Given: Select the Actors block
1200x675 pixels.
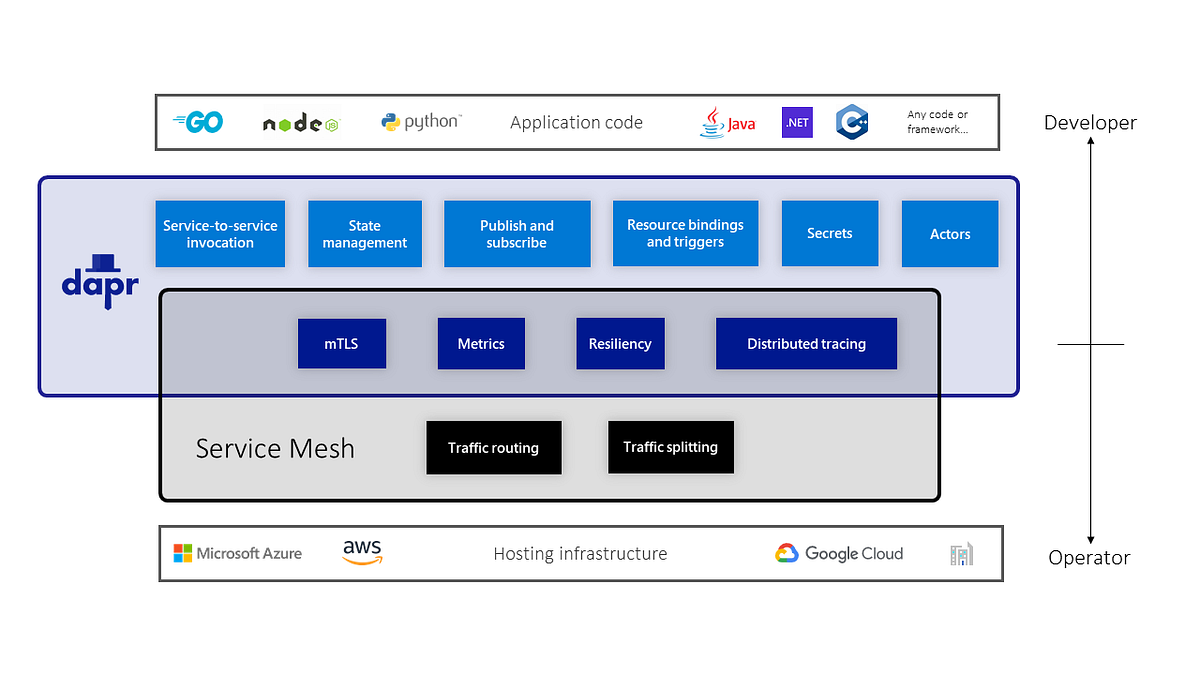Looking at the screenshot, I should (950, 233).
